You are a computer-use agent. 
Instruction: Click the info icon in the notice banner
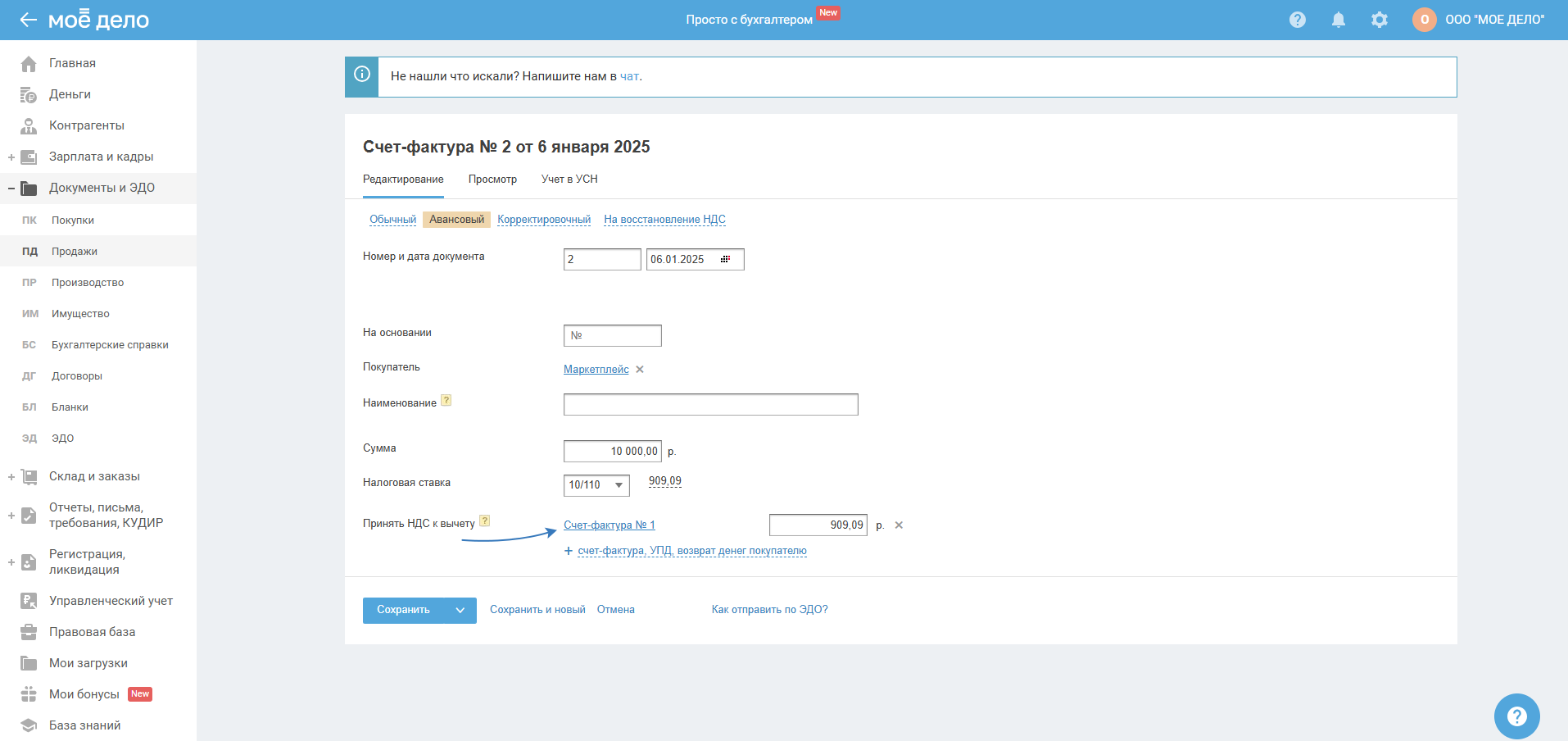click(x=362, y=75)
